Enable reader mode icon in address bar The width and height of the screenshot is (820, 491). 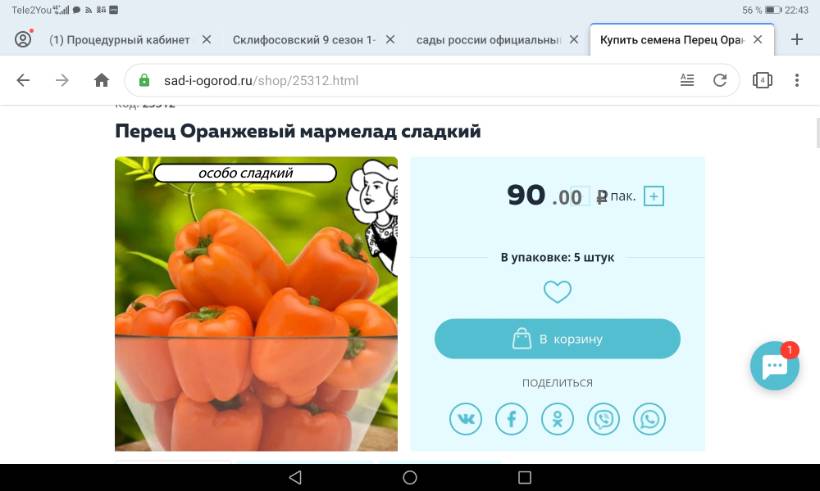click(x=687, y=80)
